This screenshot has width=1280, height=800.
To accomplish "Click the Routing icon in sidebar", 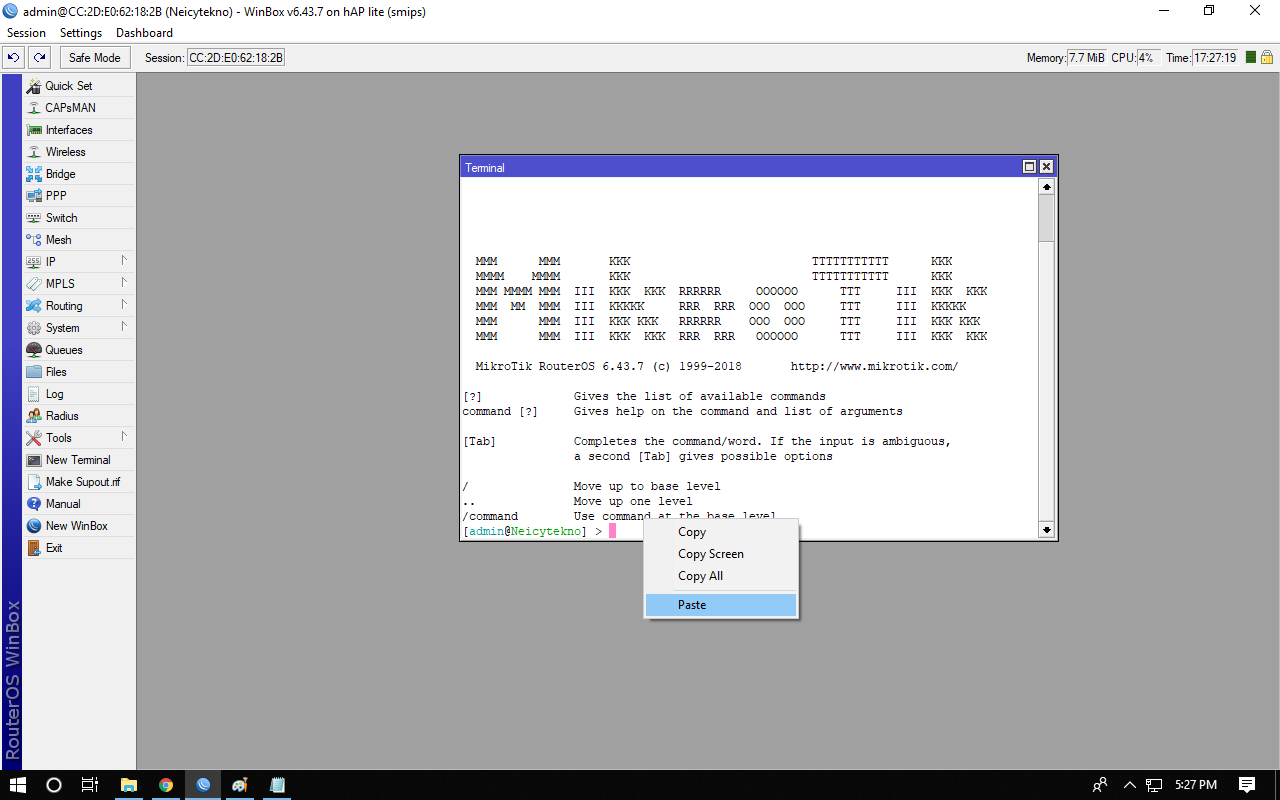I will click(x=34, y=306).
